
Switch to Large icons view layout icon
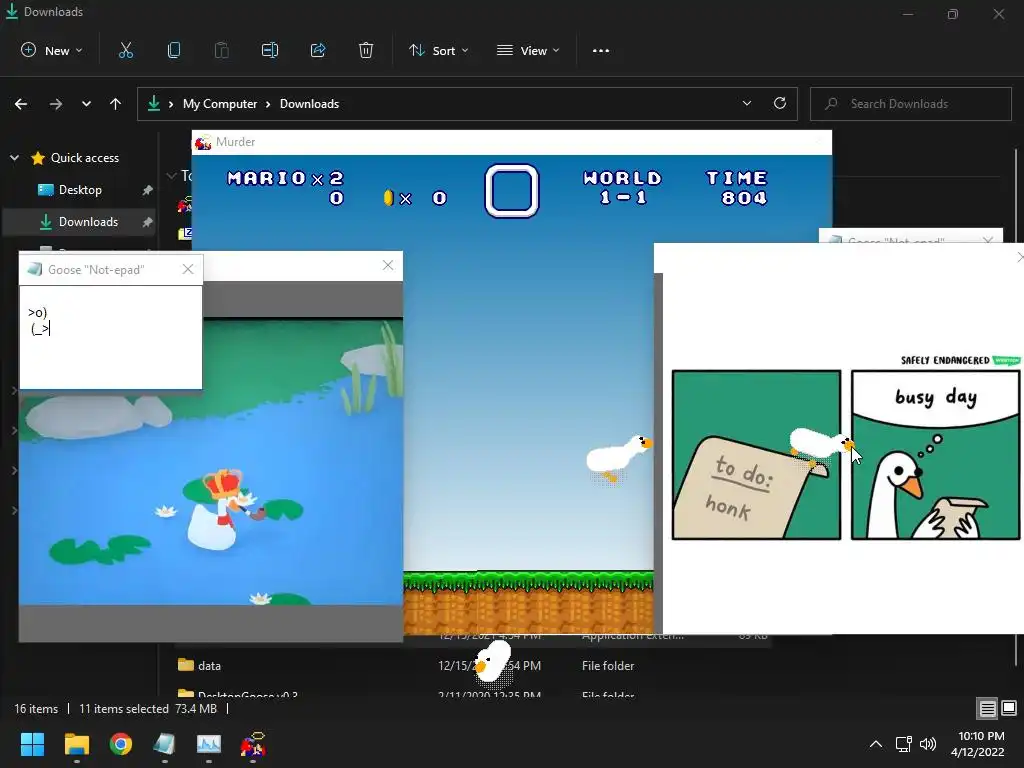pyautogui.click(x=1009, y=708)
